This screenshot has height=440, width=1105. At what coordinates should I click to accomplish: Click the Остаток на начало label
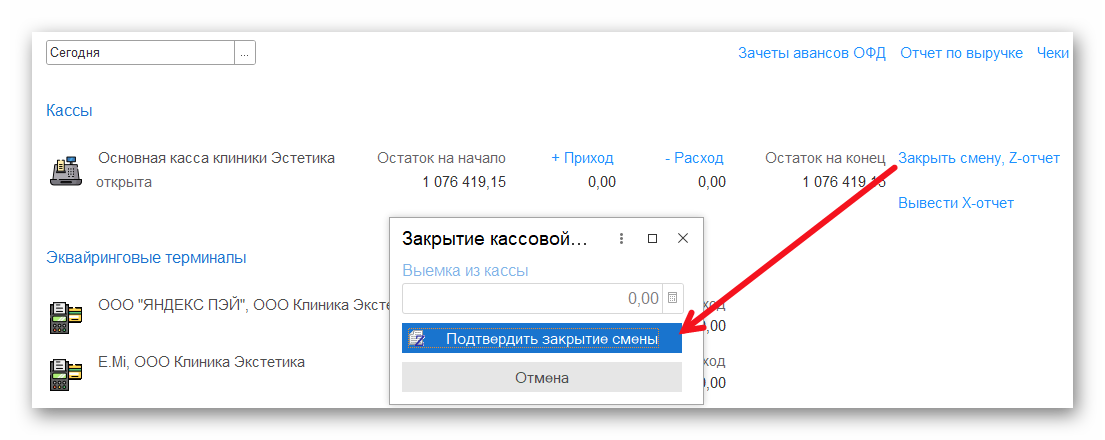441,158
